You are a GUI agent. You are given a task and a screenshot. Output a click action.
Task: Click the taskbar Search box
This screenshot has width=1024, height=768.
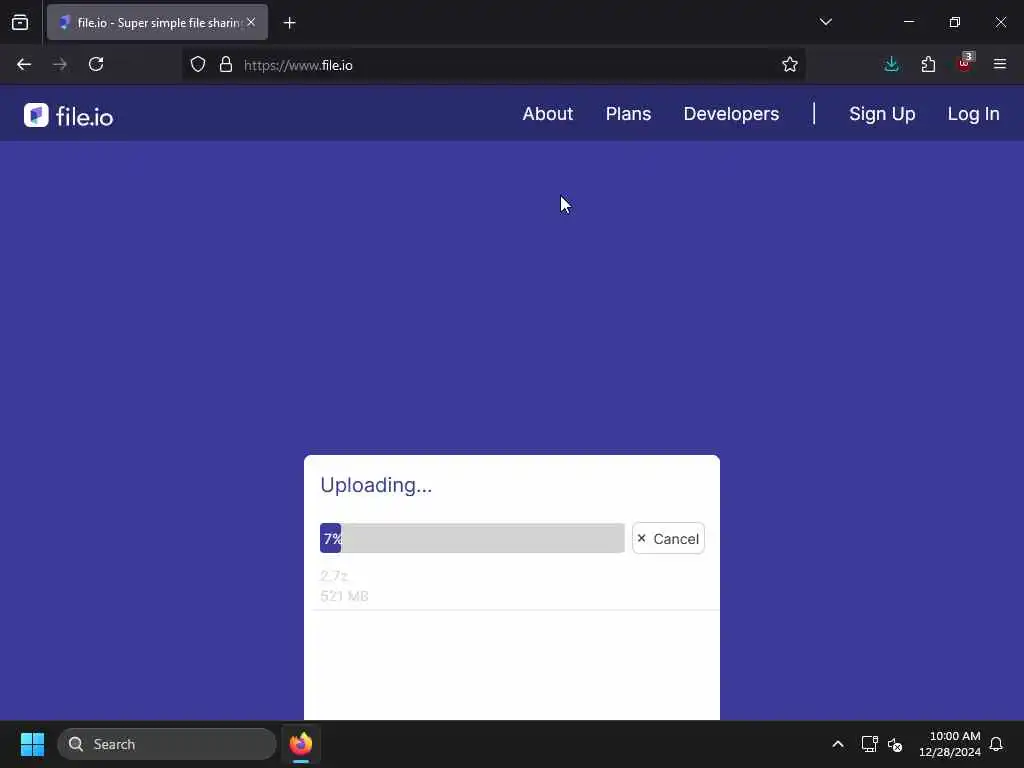point(167,744)
